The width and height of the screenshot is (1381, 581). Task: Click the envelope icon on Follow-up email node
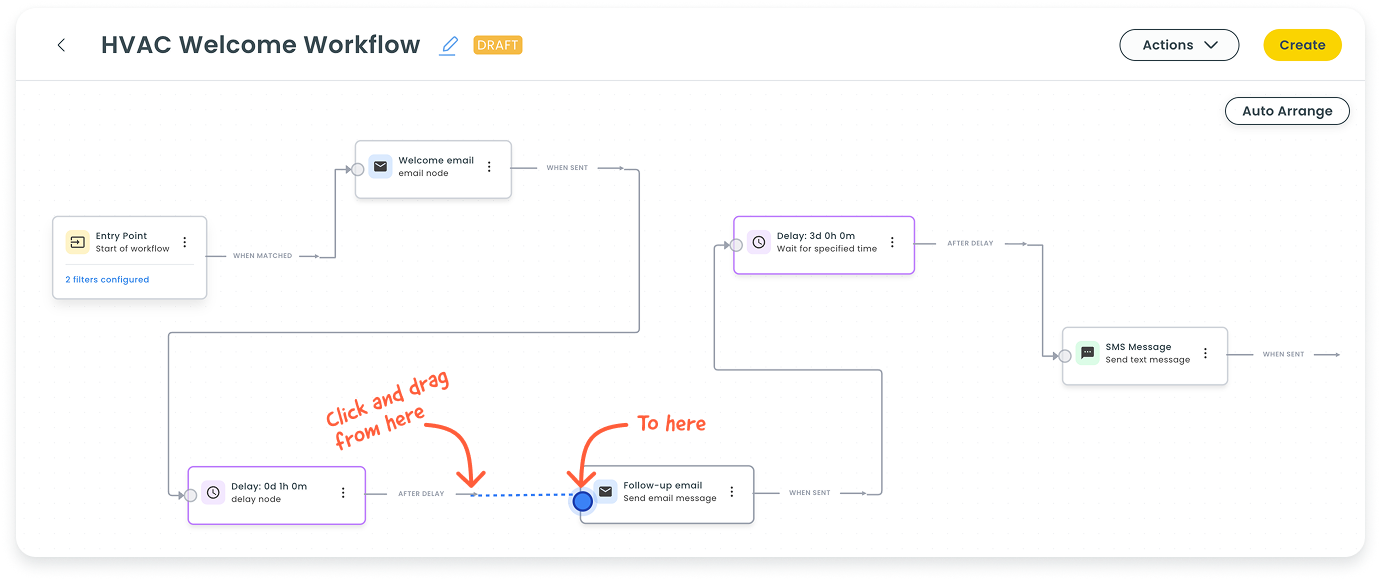tap(604, 491)
